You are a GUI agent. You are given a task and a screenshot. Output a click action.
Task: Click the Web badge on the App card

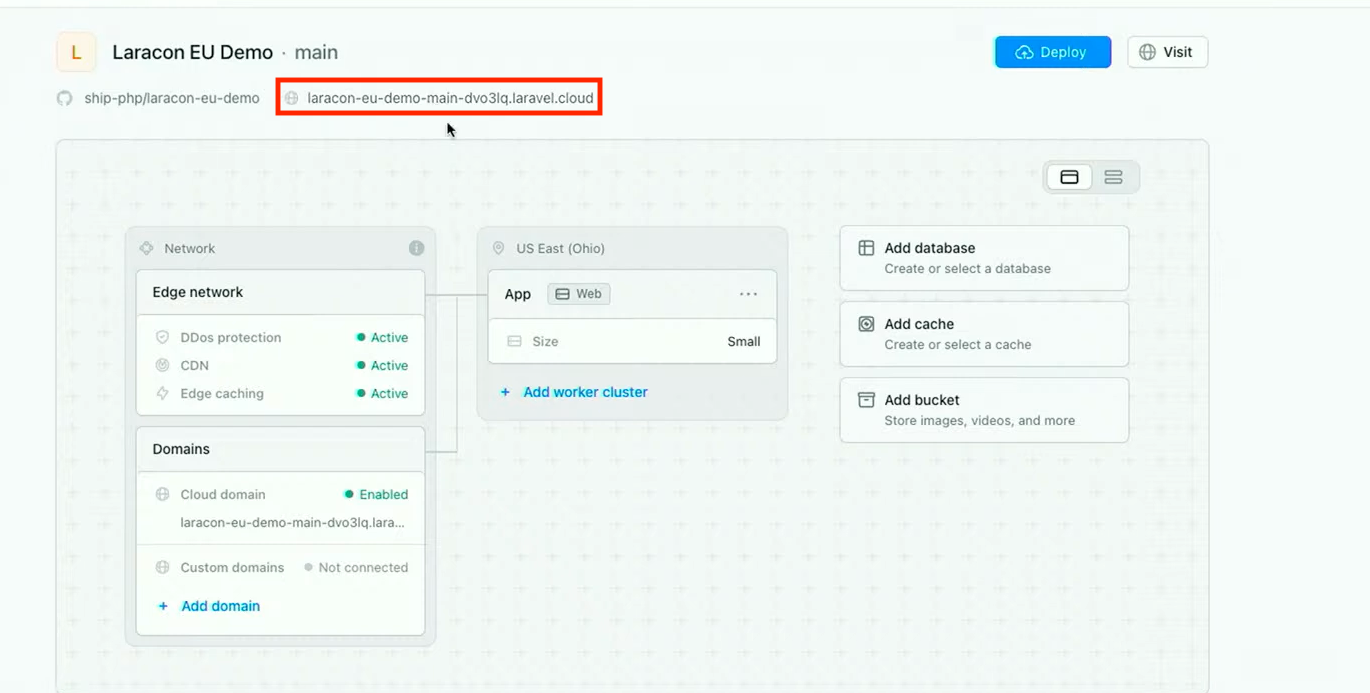(579, 294)
